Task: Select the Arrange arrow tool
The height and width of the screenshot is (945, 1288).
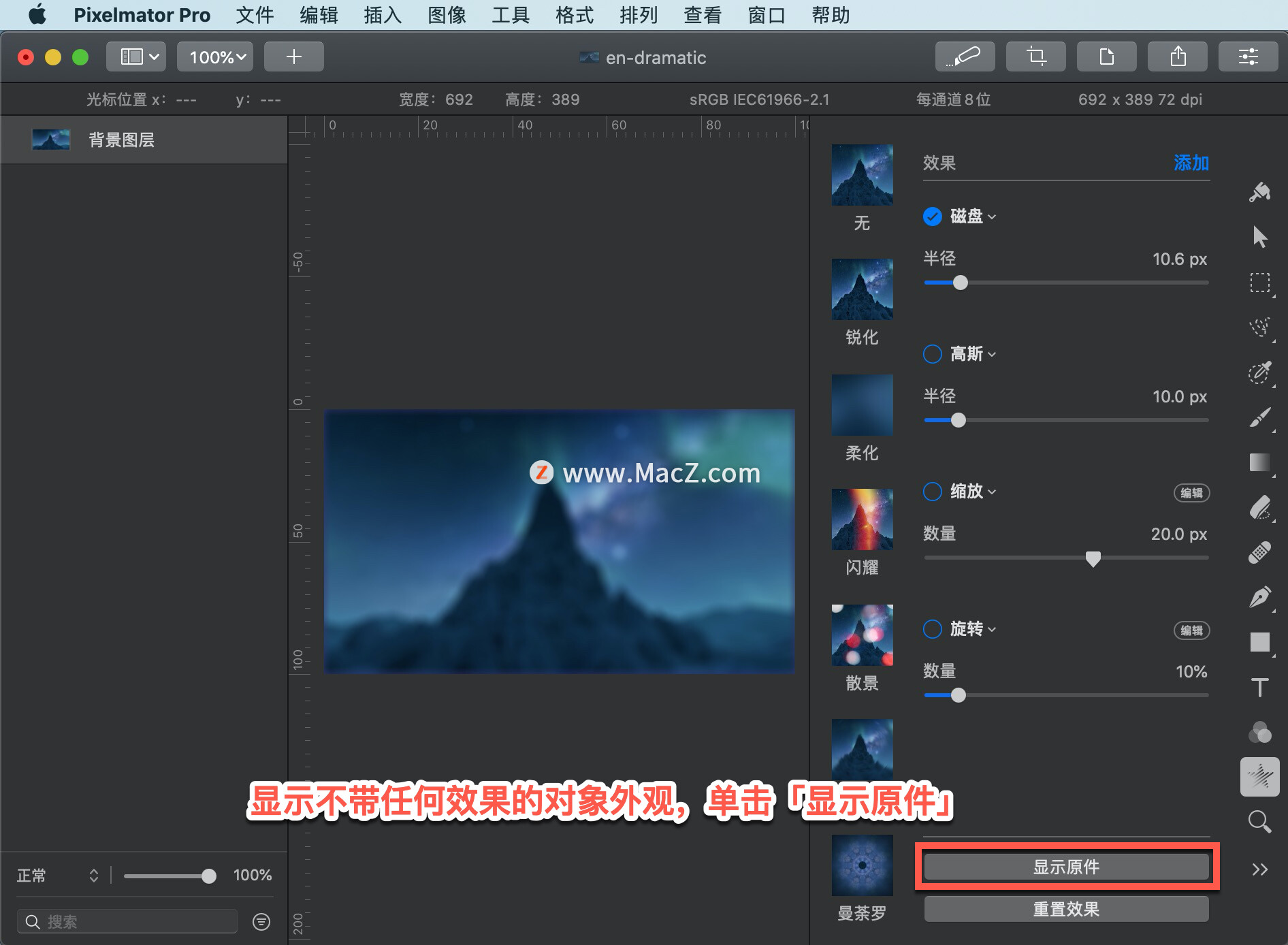Action: (x=1259, y=237)
